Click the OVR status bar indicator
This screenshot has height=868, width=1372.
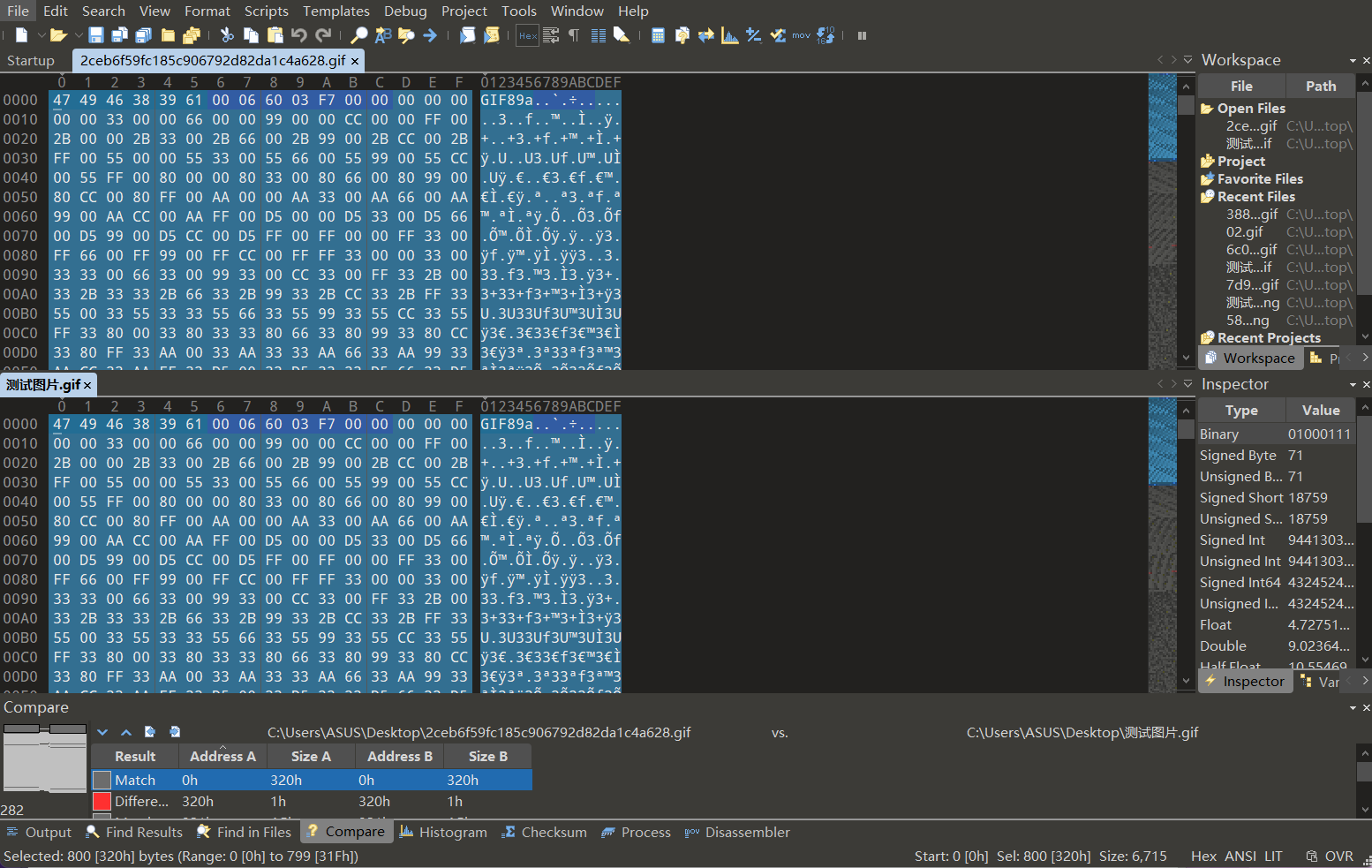[x=1338, y=856]
